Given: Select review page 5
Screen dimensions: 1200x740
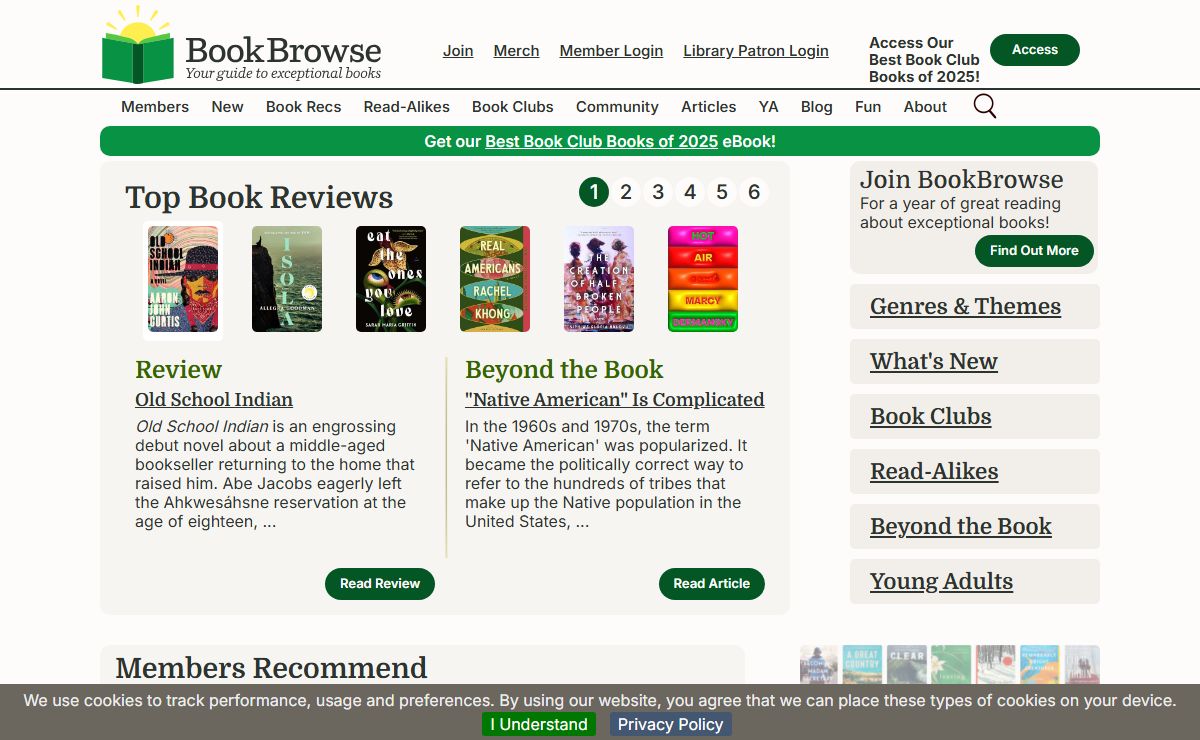Looking at the screenshot, I should point(722,192).
